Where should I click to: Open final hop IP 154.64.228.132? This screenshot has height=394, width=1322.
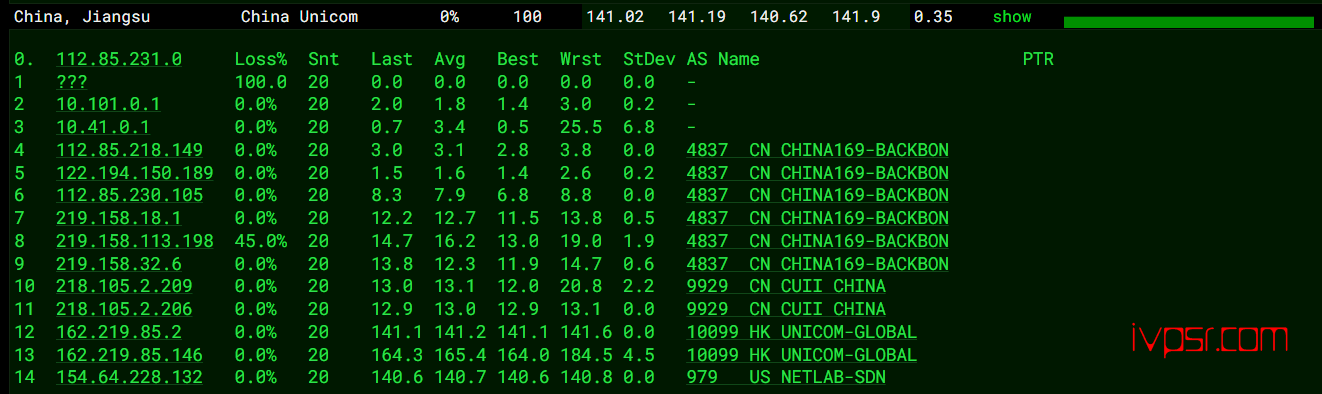tap(129, 378)
